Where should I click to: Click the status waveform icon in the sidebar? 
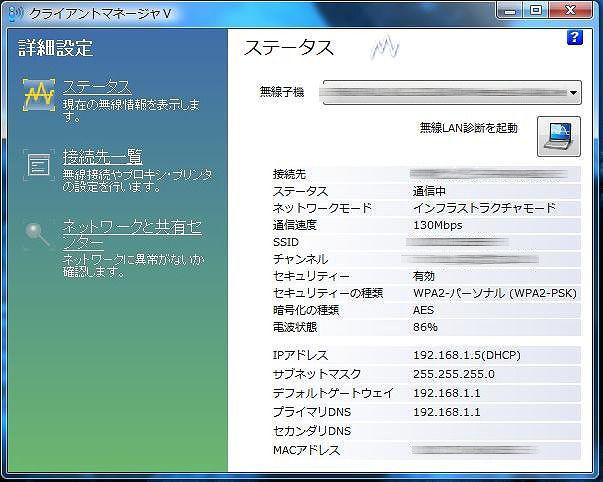38,95
